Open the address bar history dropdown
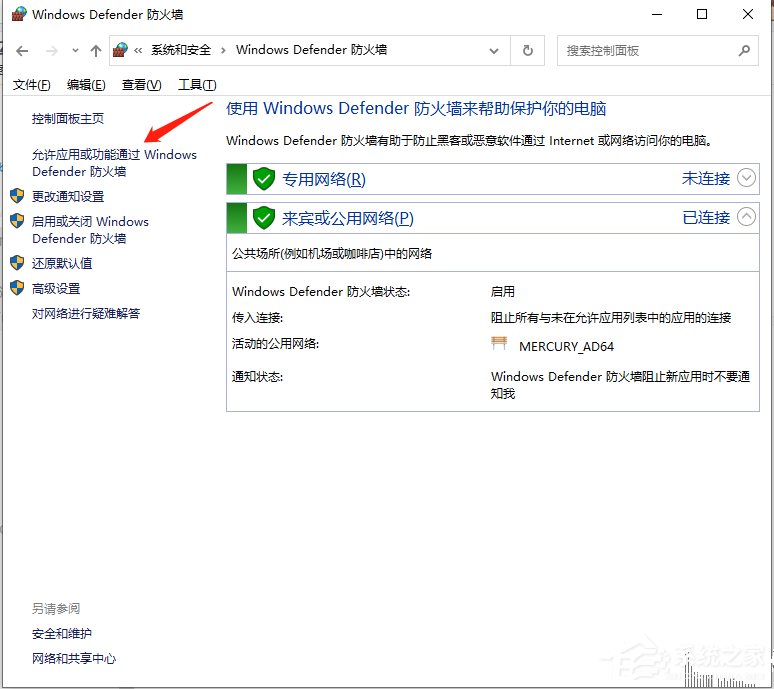 pos(493,50)
